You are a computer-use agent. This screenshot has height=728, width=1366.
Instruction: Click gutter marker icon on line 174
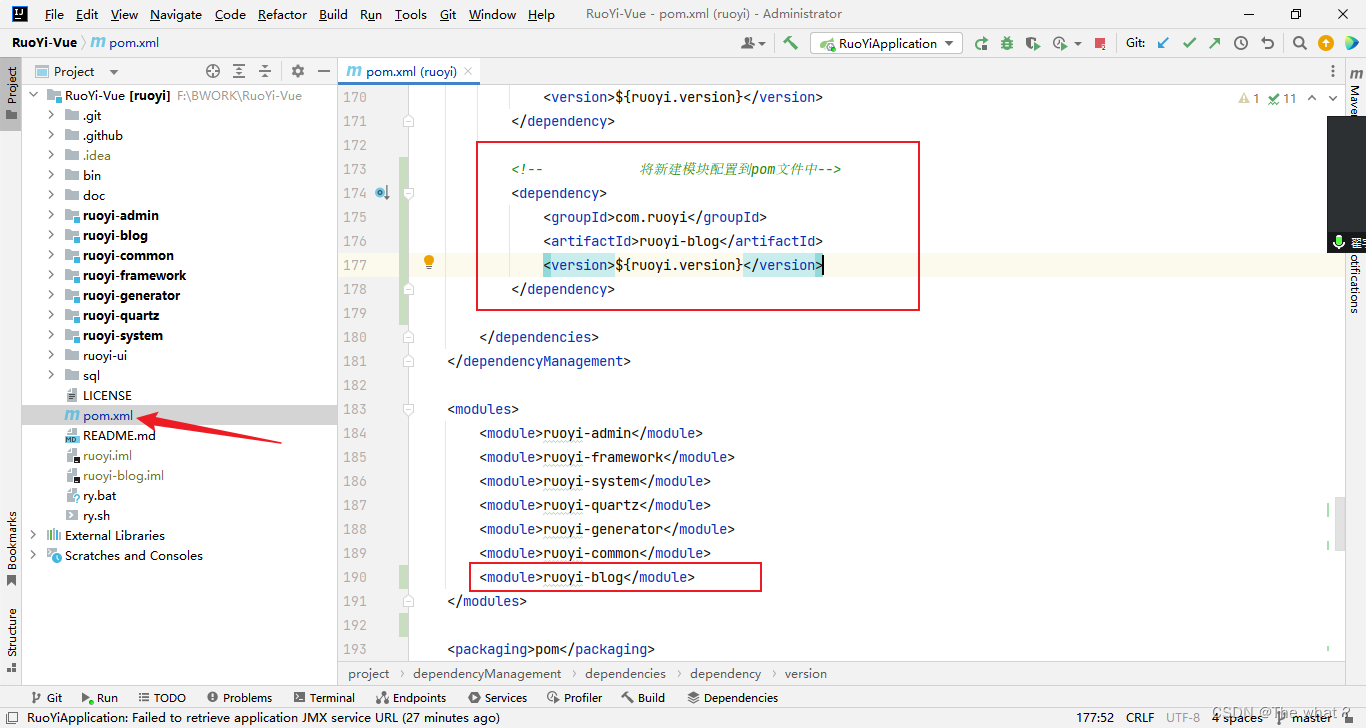click(x=381, y=192)
